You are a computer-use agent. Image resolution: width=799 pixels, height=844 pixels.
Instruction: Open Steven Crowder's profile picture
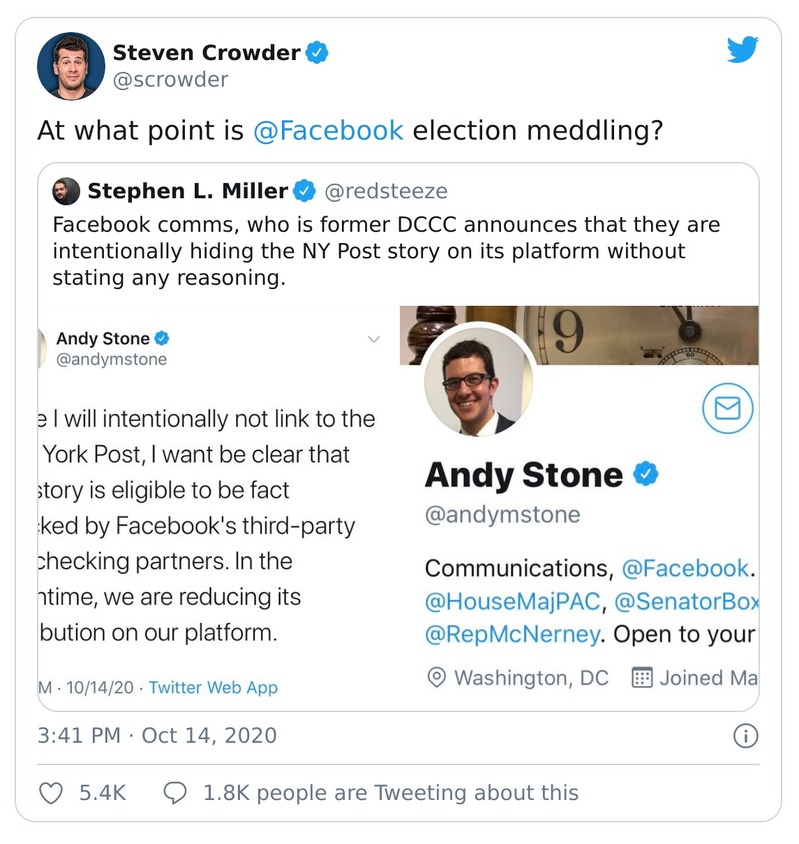[71, 65]
